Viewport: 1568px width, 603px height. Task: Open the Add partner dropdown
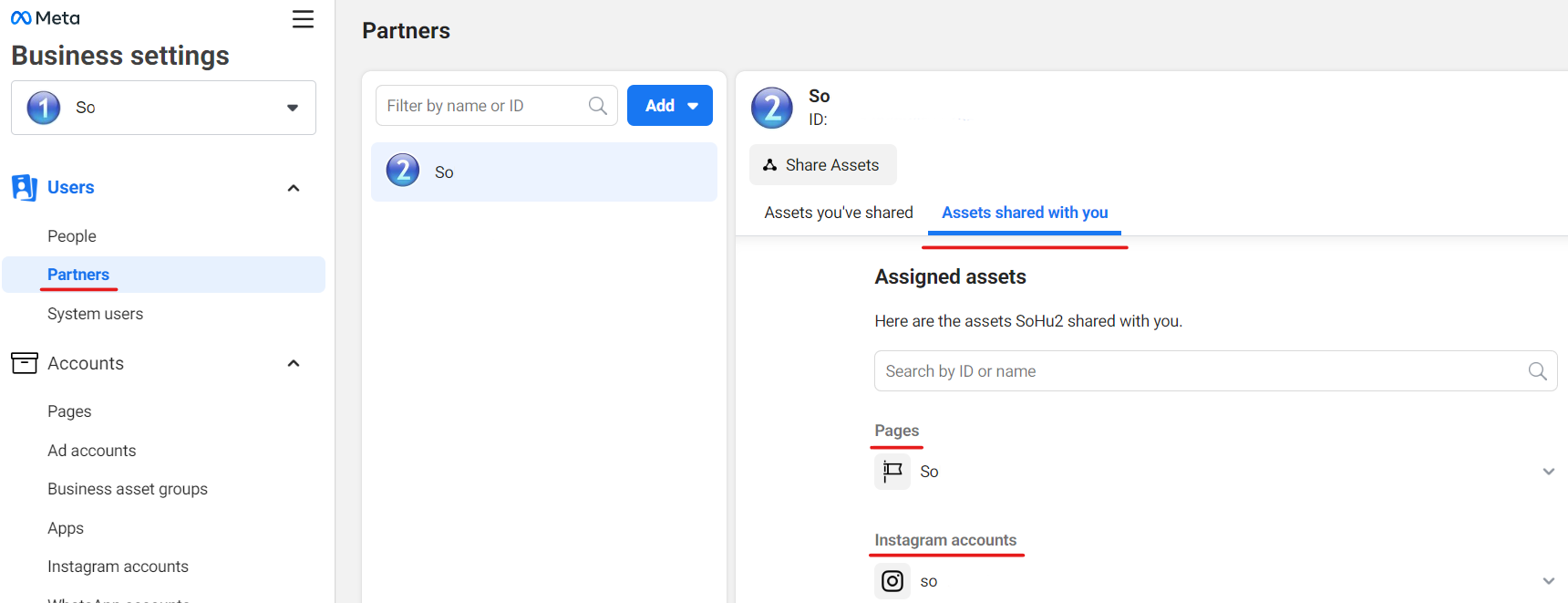[x=670, y=106]
